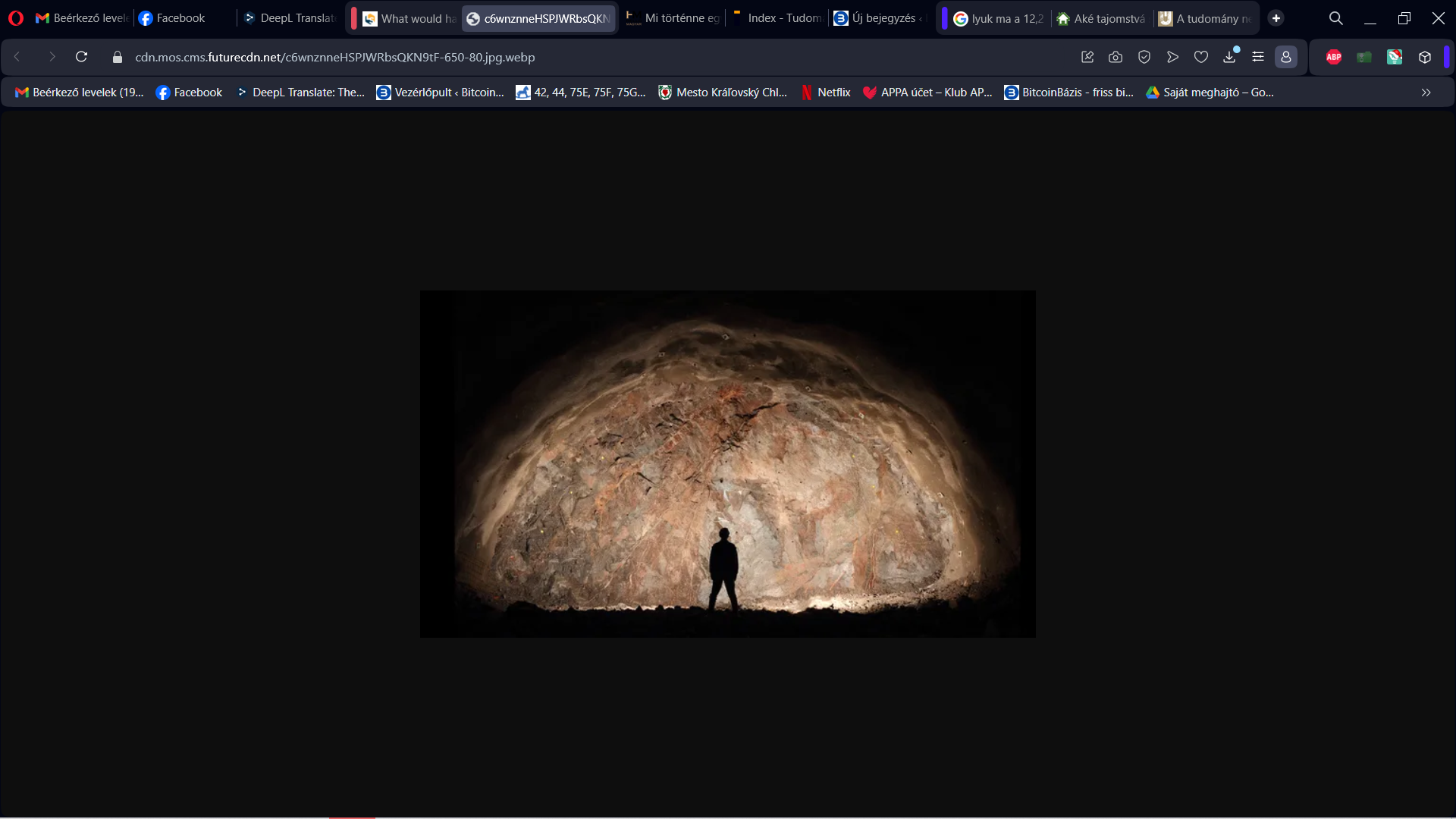
Task: Open the Mesto Kráľovský Chl... bookmark
Action: [723, 93]
